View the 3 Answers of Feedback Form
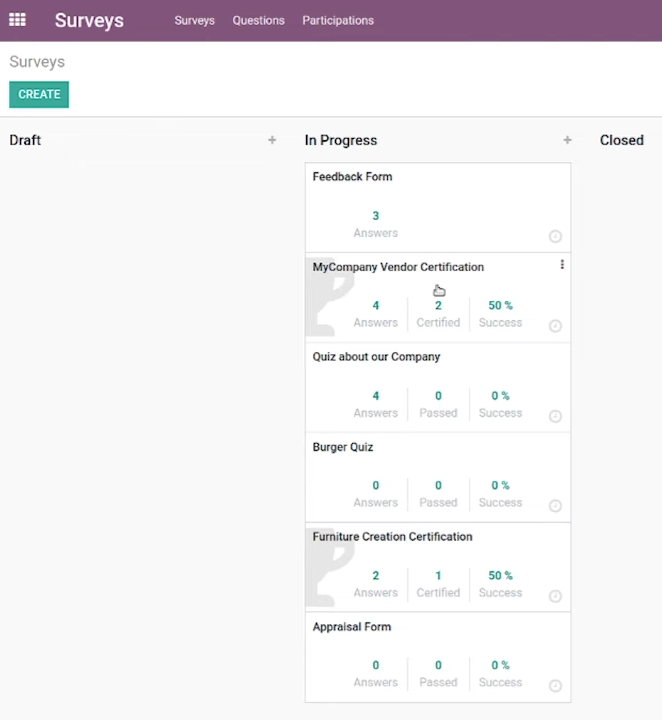This screenshot has height=720, width=662. [x=376, y=224]
